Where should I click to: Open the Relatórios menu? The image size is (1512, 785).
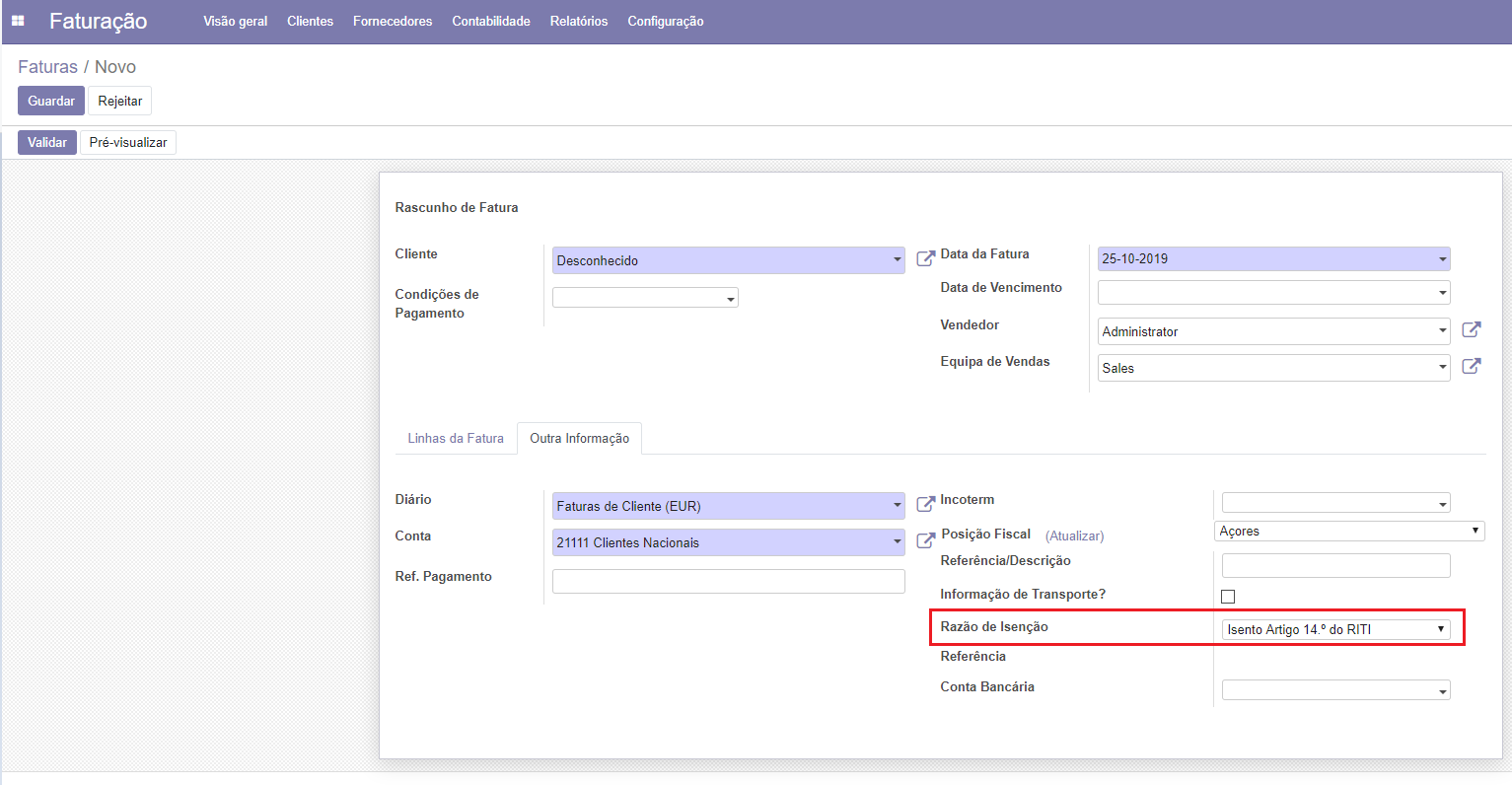(x=579, y=22)
